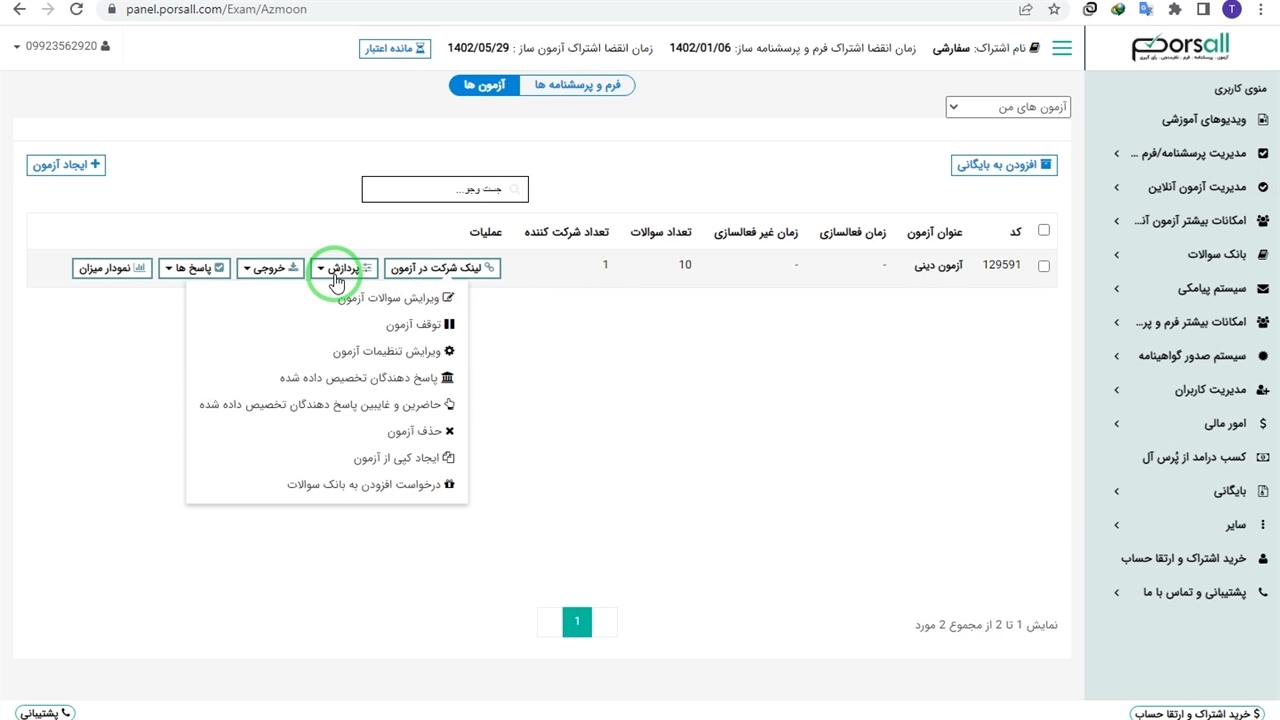
Task: Click the hamburger menu icon in header
Action: point(1062,48)
